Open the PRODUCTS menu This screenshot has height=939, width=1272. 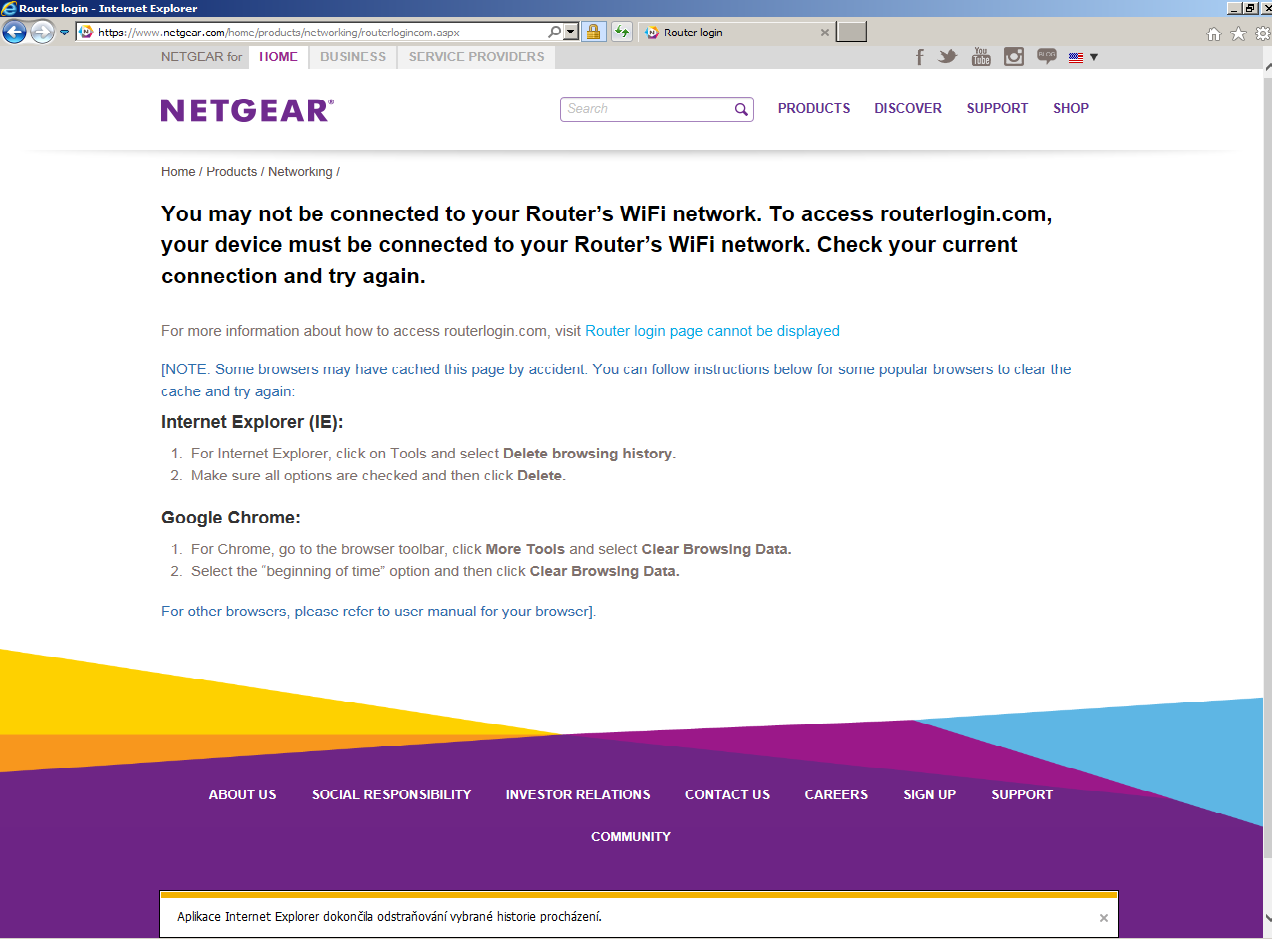tap(814, 108)
